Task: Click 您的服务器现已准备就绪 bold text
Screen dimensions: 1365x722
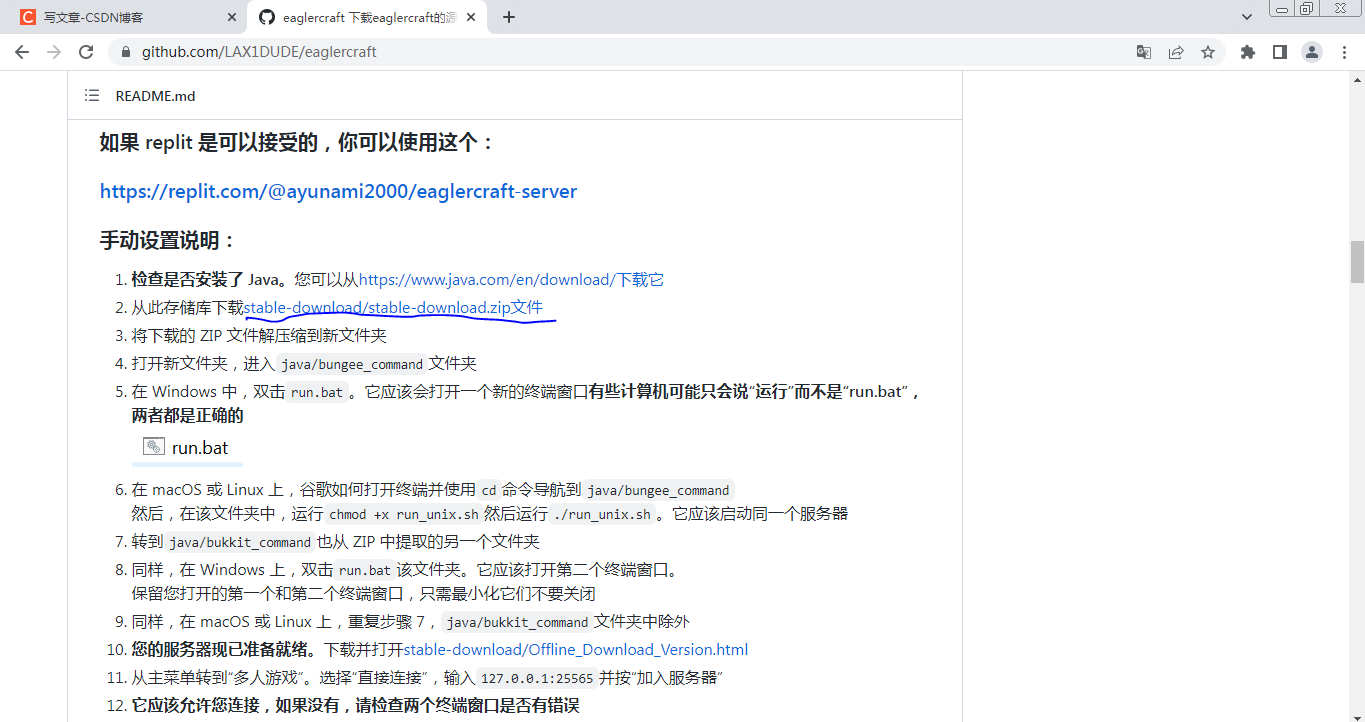Action: (227, 650)
